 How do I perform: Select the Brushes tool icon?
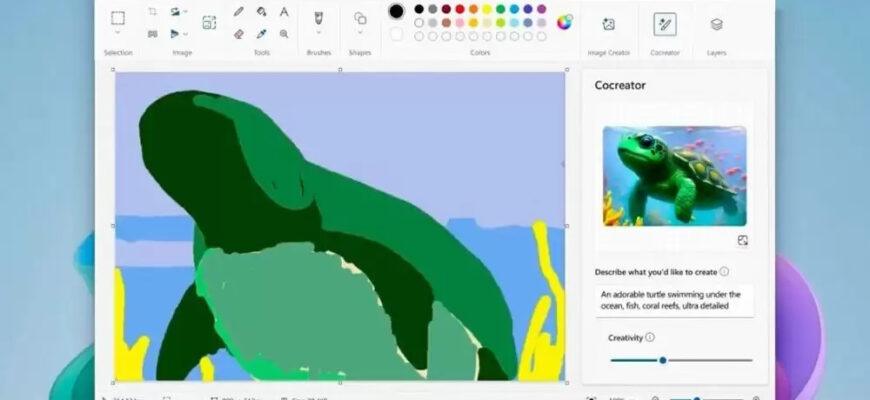318,18
